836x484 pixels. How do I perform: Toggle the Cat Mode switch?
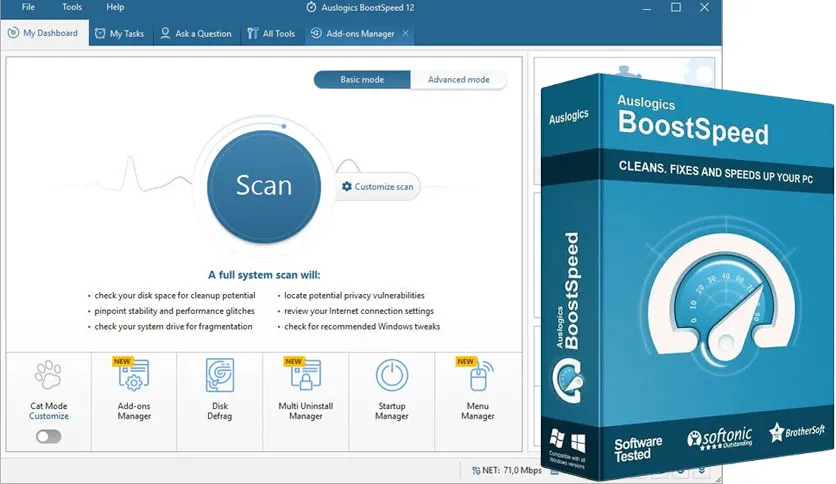[x=49, y=437]
